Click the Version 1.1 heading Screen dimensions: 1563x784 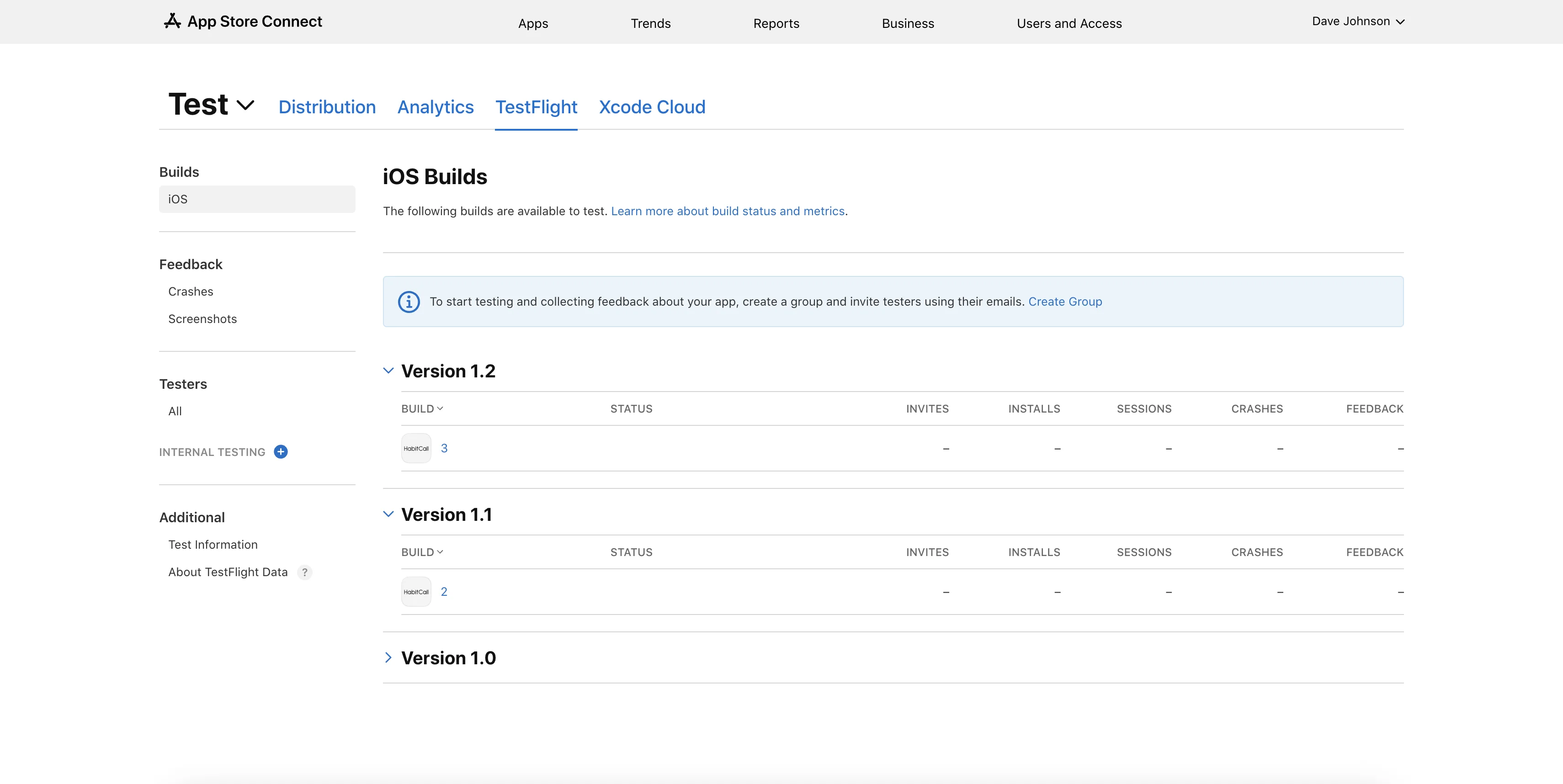click(x=447, y=514)
